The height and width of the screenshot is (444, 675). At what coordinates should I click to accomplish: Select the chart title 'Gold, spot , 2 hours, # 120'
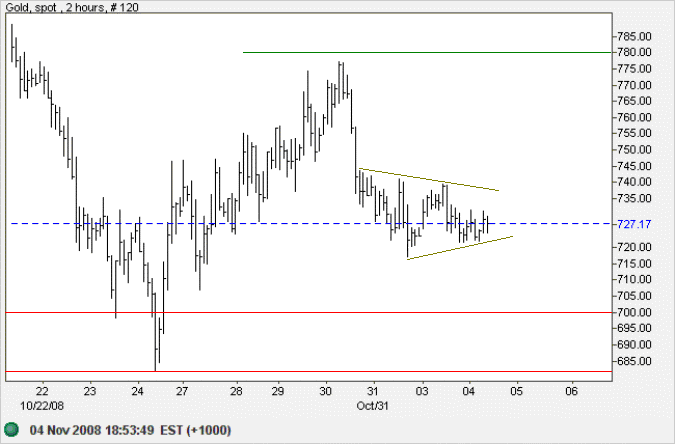[x=72, y=7]
